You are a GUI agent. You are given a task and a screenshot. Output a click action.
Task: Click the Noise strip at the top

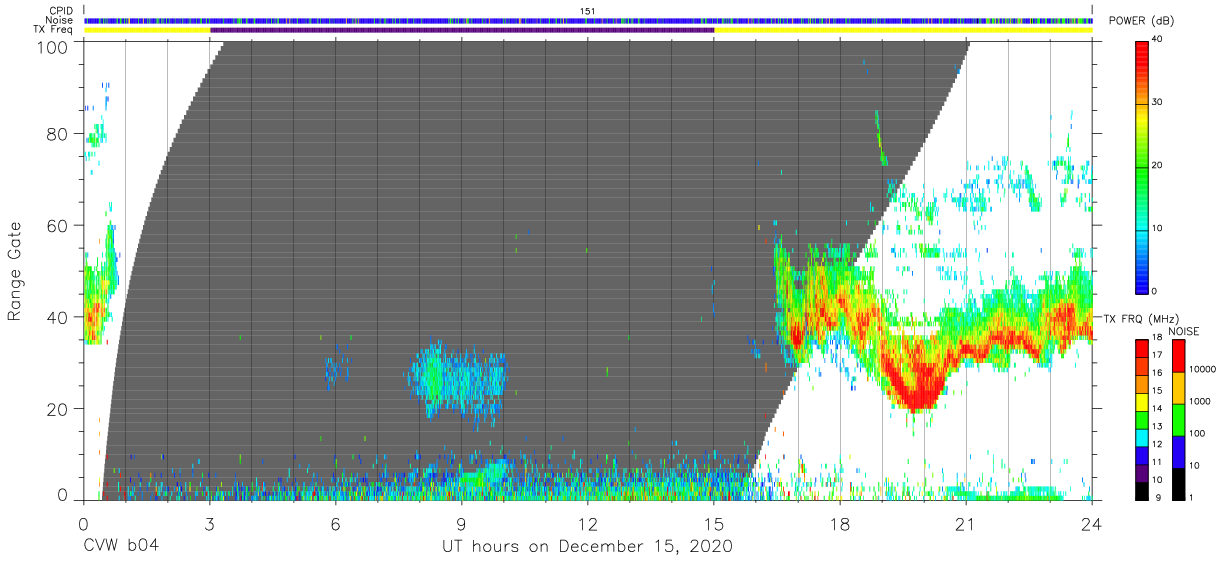click(x=588, y=20)
